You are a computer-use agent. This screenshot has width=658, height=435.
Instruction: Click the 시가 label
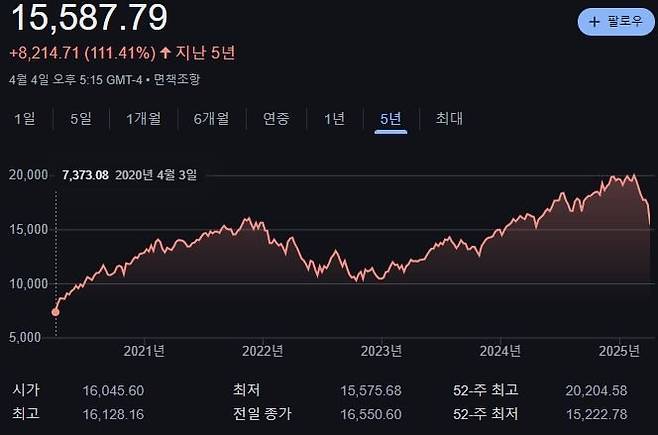[26, 390]
